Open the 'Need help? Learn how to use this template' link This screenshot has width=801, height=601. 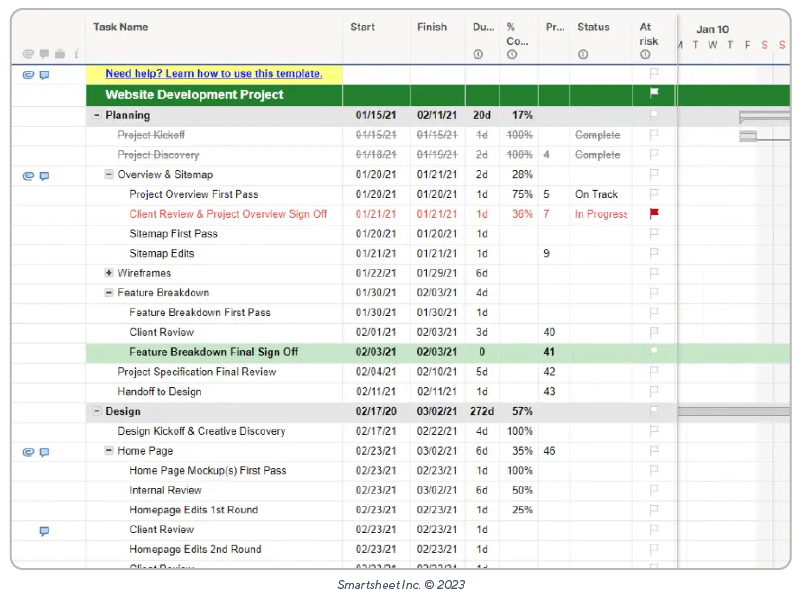point(213,74)
